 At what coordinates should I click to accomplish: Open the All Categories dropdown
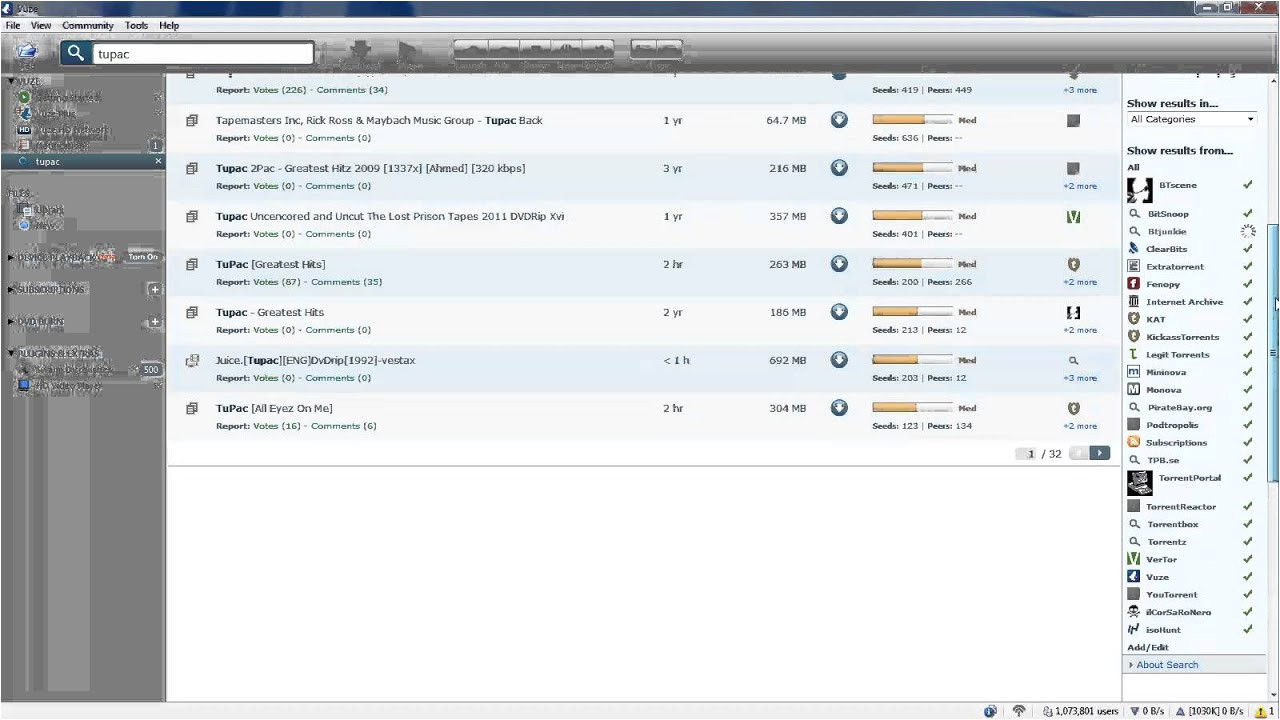(1191, 119)
